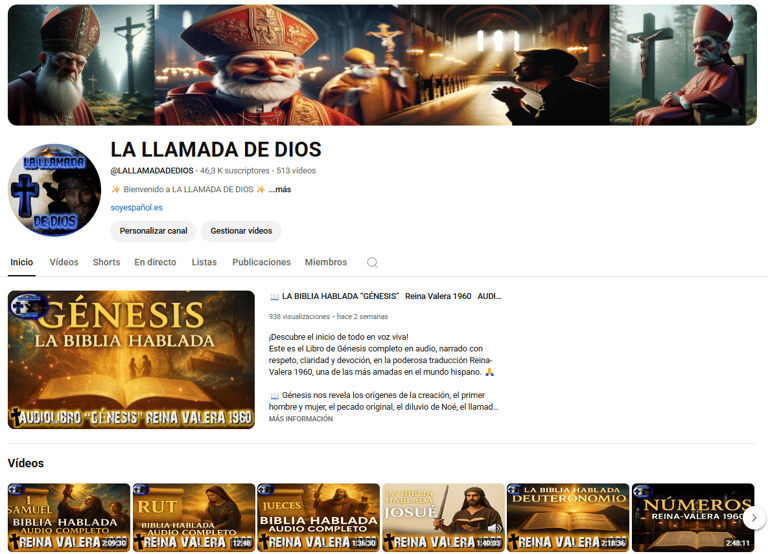Click the 513 vídeos count text
Screen dimensions: 768x554
coord(296,171)
